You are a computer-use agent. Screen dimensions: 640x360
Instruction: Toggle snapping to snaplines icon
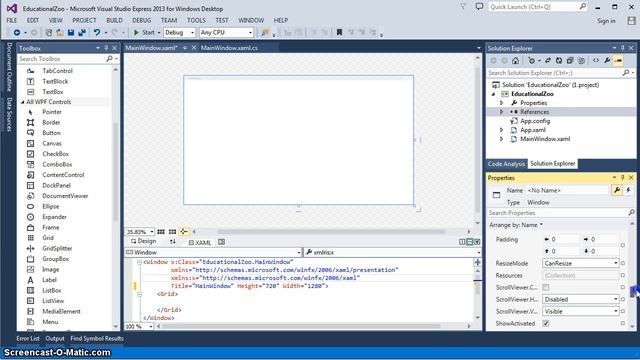click(184, 231)
